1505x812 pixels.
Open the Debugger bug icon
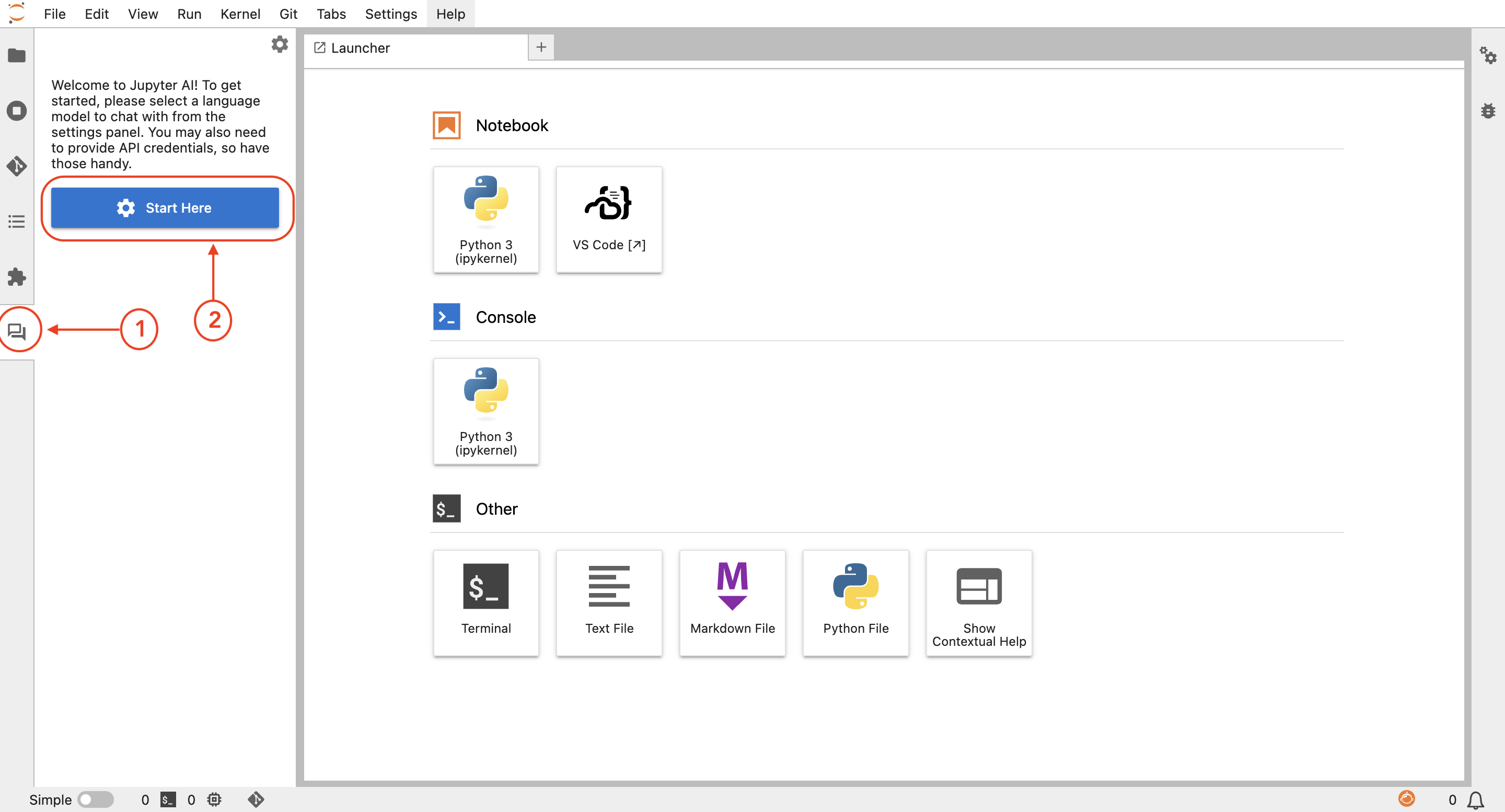click(1487, 111)
